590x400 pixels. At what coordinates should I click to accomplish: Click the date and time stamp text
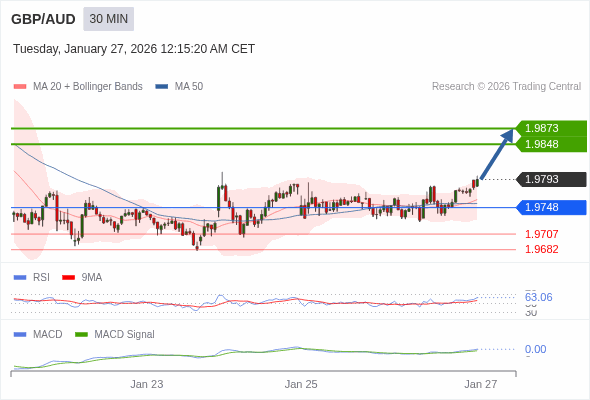tap(134, 49)
